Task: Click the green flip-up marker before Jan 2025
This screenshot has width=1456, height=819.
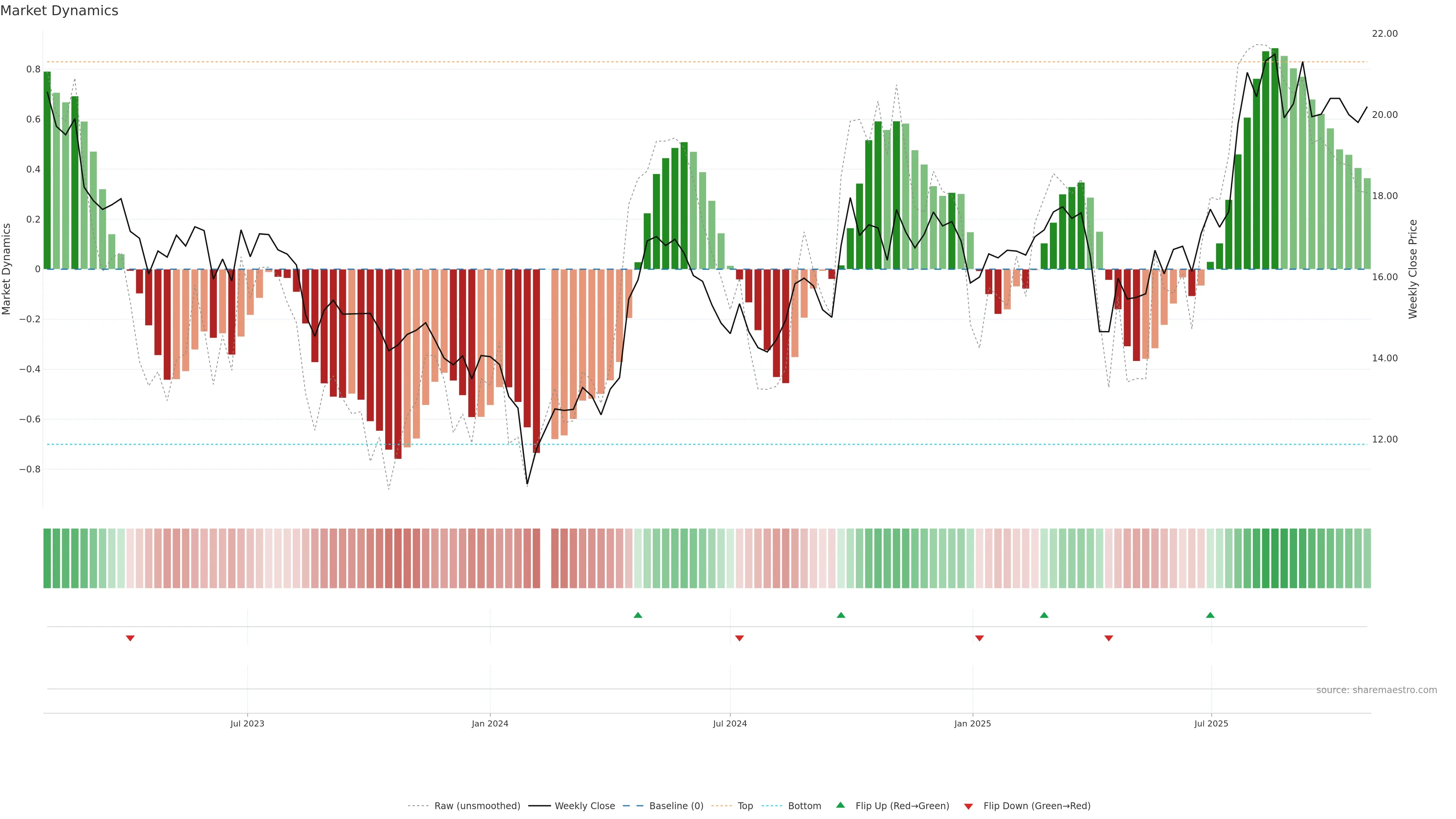Action: [x=841, y=615]
